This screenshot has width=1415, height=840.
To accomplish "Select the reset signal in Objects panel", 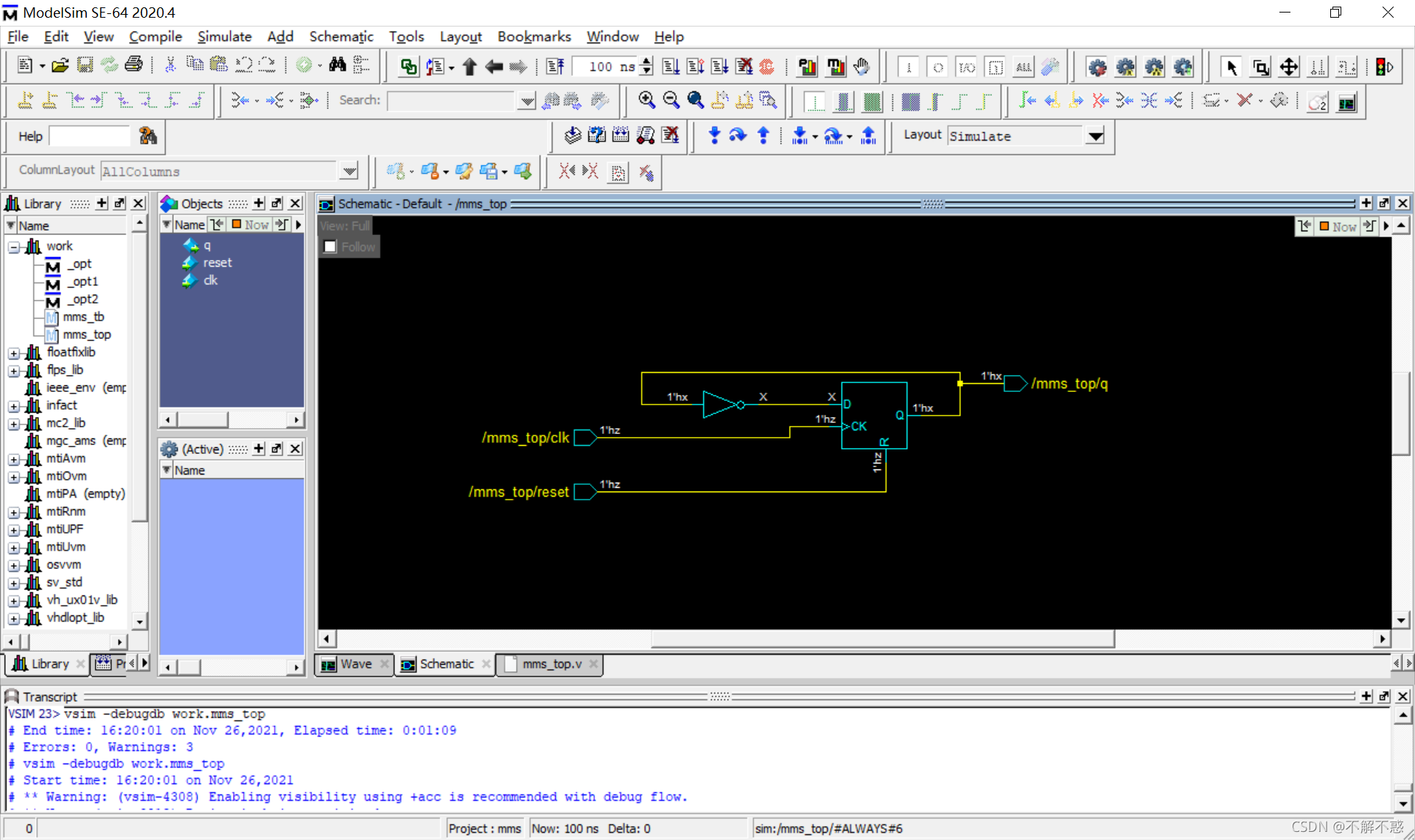I will click(x=218, y=262).
